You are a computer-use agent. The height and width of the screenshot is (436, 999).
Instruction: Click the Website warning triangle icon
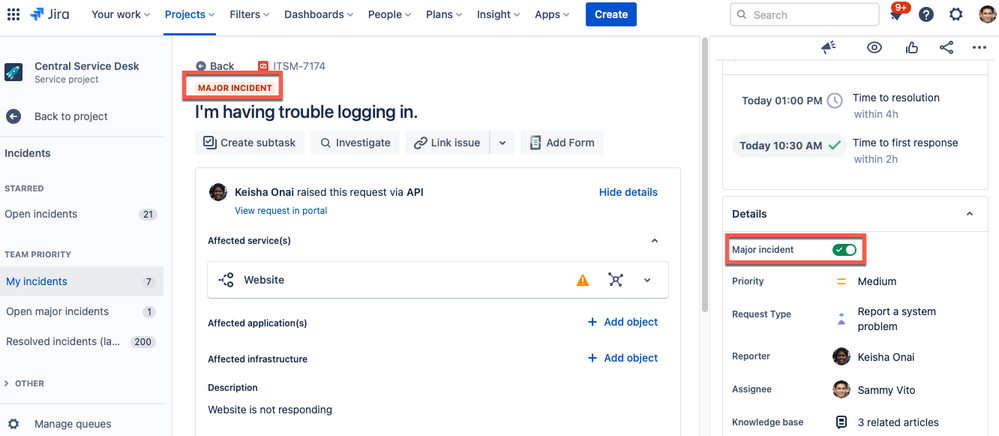(582, 280)
